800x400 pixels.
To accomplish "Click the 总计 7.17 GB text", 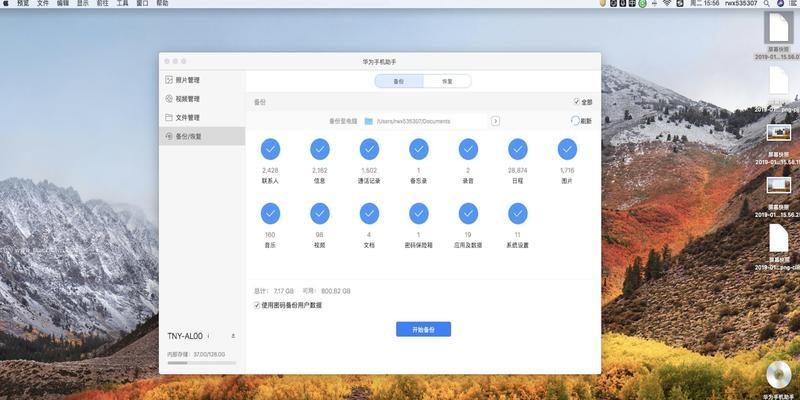I will click(x=274, y=291).
